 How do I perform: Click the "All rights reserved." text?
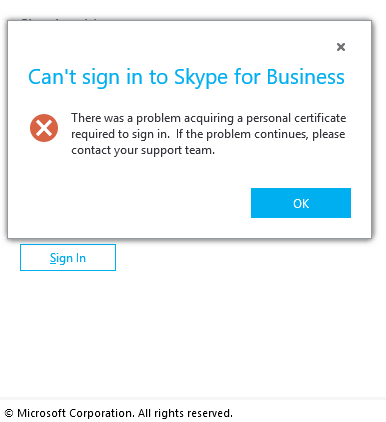click(185, 413)
